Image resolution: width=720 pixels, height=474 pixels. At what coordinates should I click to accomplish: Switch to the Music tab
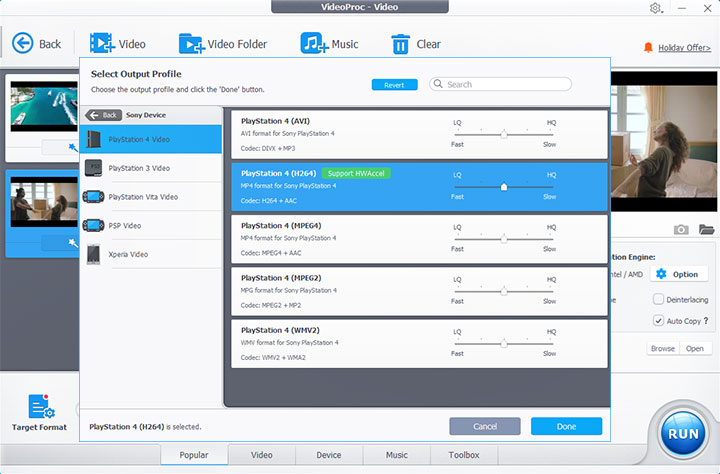(397, 455)
